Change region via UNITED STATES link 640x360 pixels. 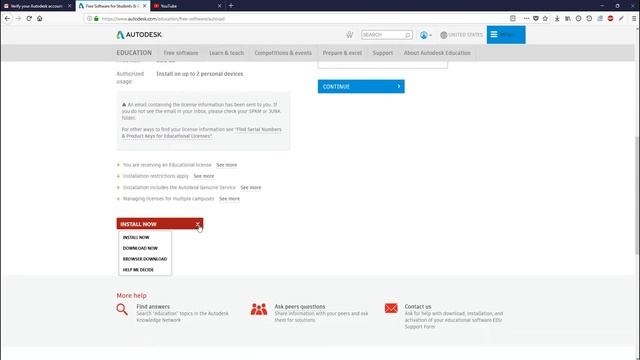pyautogui.click(x=465, y=35)
